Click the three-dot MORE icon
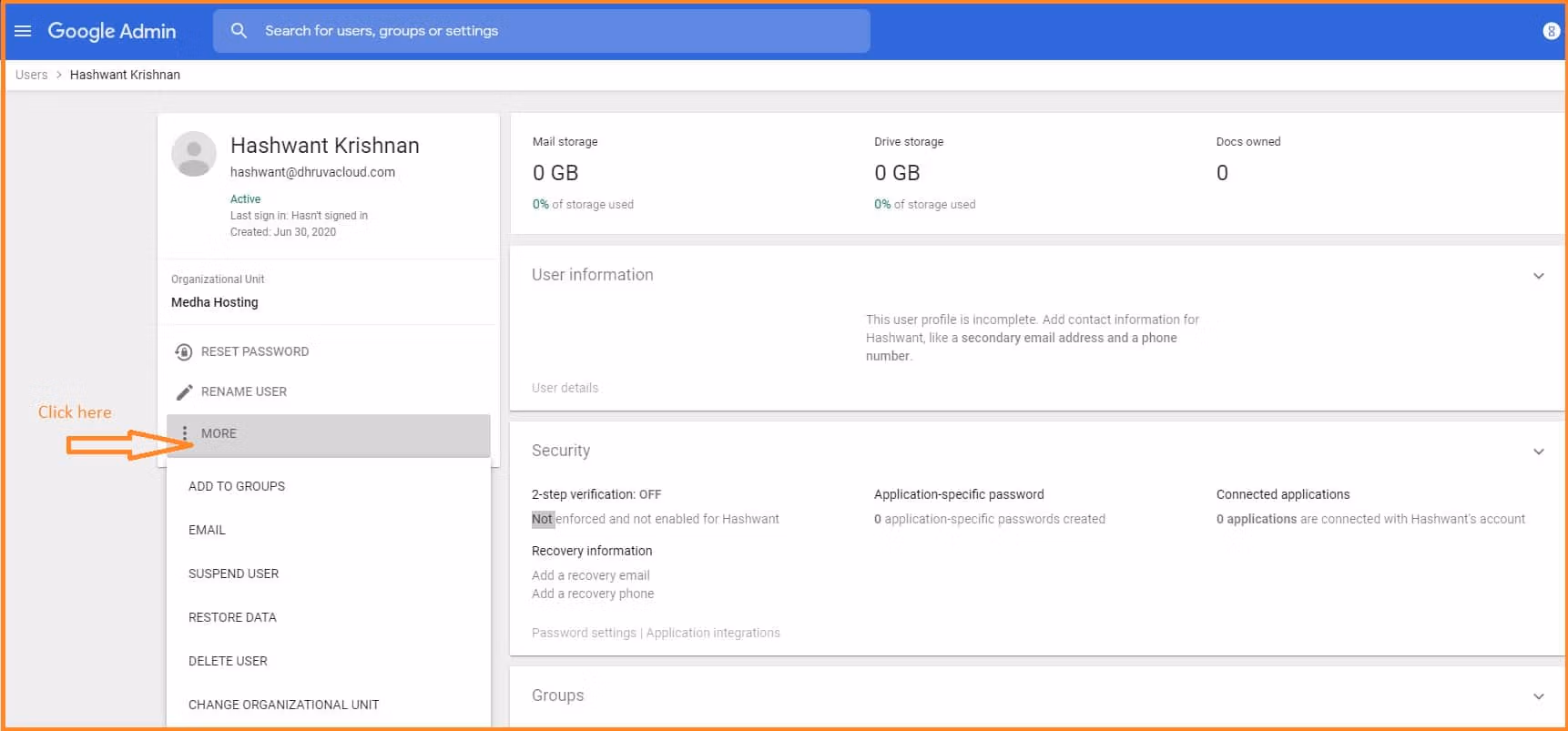The image size is (1568, 731). click(185, 434)
